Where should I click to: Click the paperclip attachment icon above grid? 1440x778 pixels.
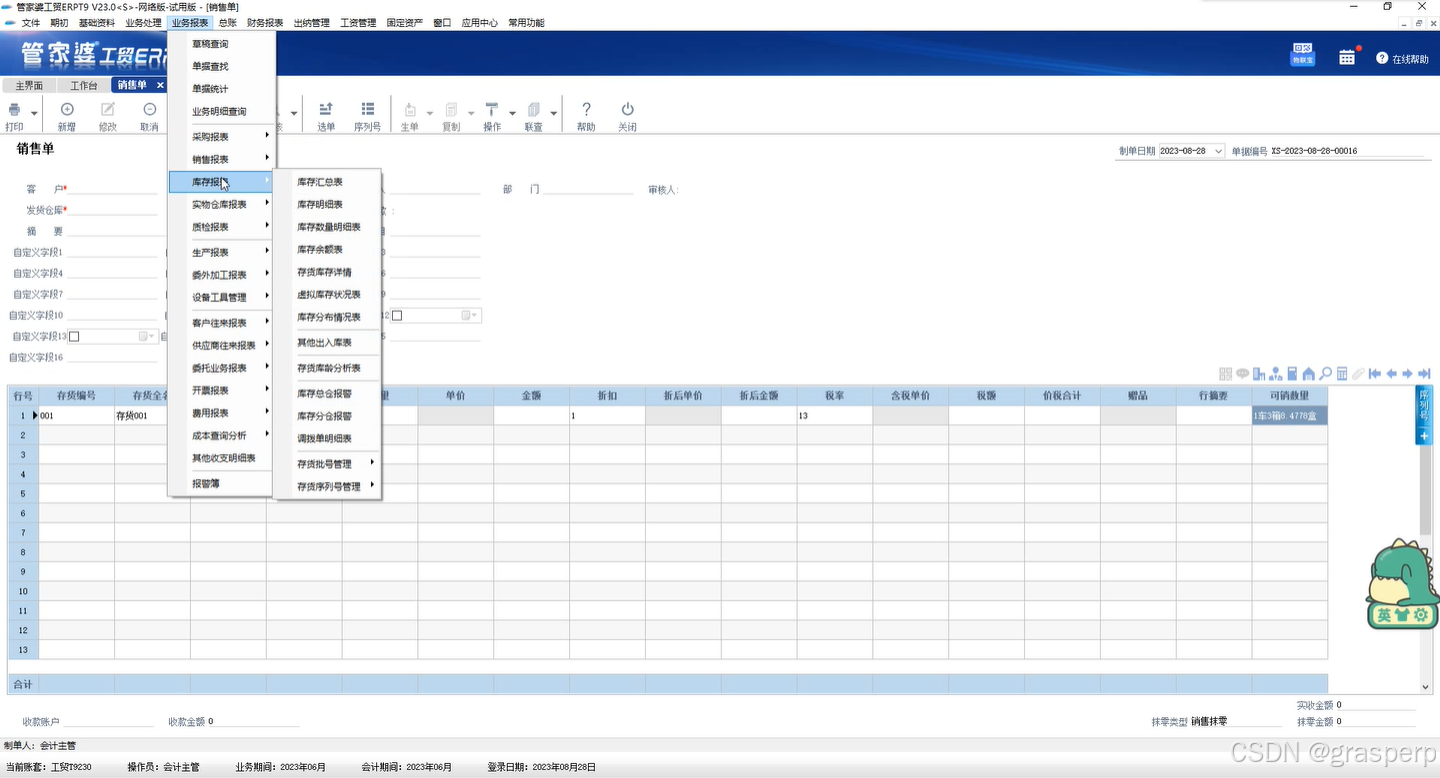(x=1358, y=374)
